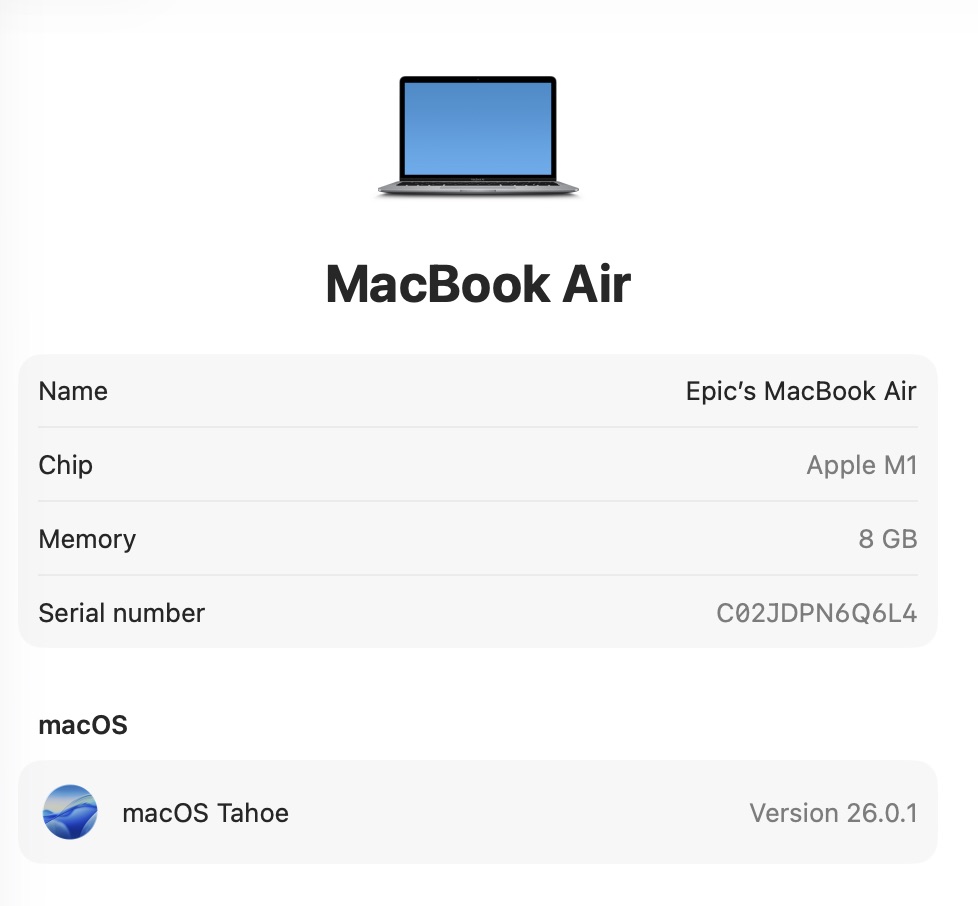978x906 pixels.
Task: Click Version 26.0.1 text
Action: click(x=833, y=812)
